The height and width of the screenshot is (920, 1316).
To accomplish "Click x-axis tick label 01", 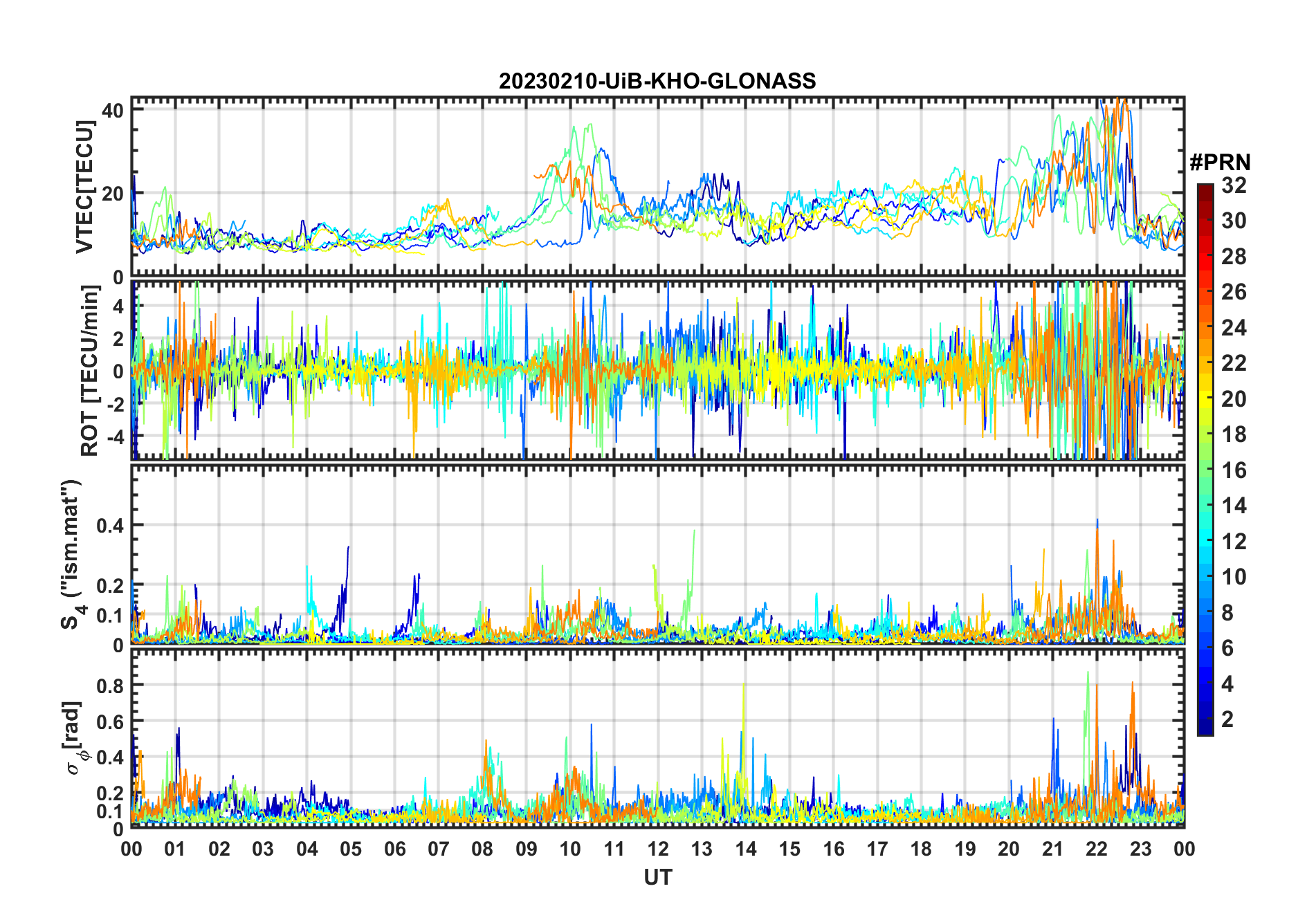I will (175, 849).
